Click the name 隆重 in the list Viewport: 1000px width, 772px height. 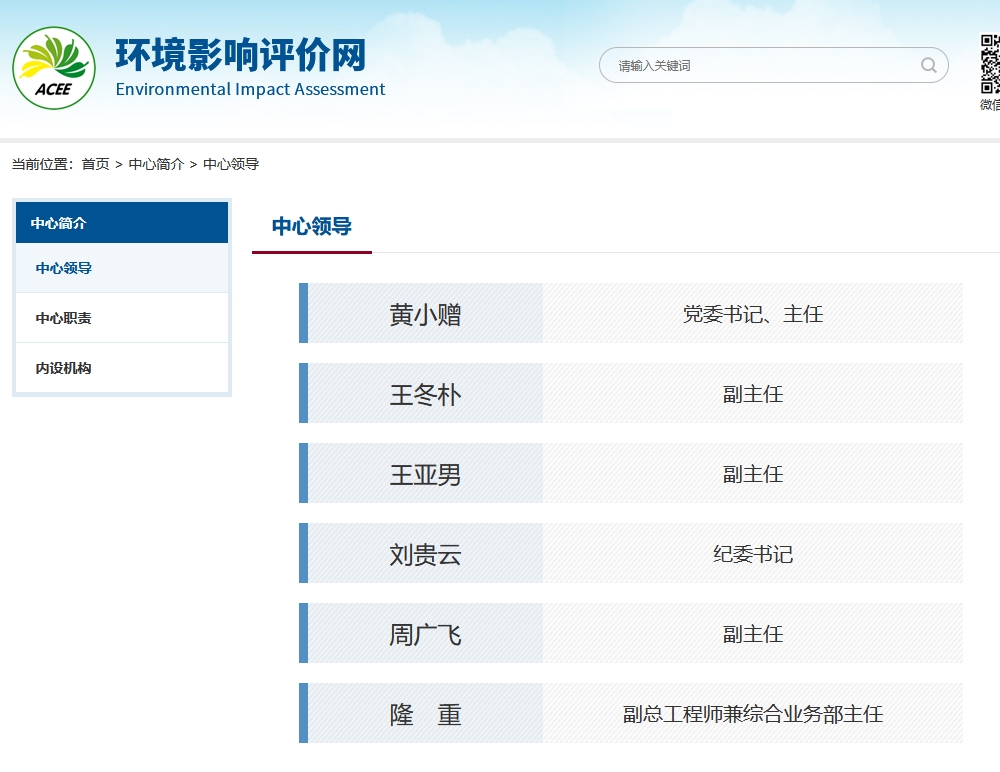point(425,715)
